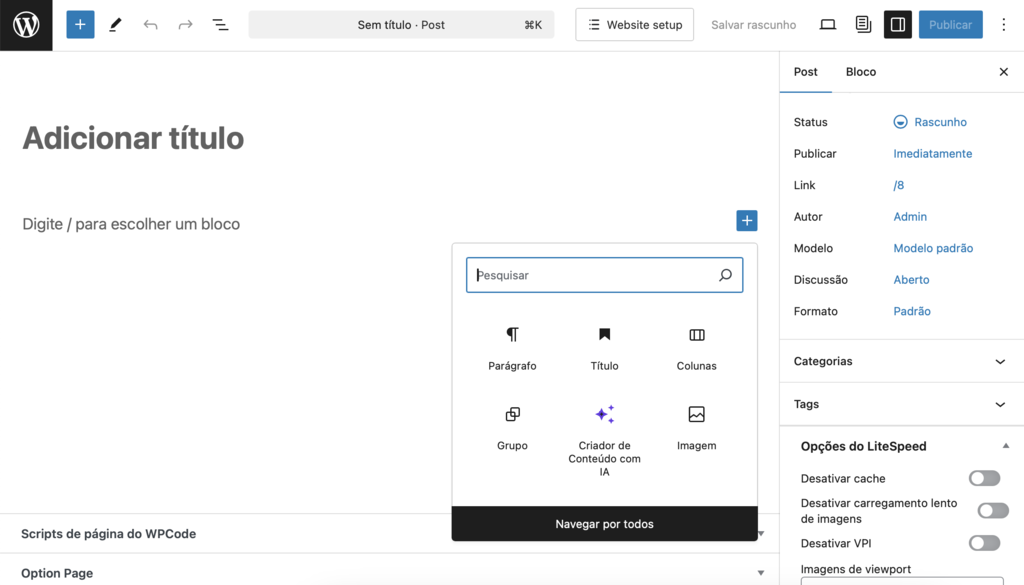Click the WordPress logo
This screenshot has height=585, width=1024.
coord(25,24)
